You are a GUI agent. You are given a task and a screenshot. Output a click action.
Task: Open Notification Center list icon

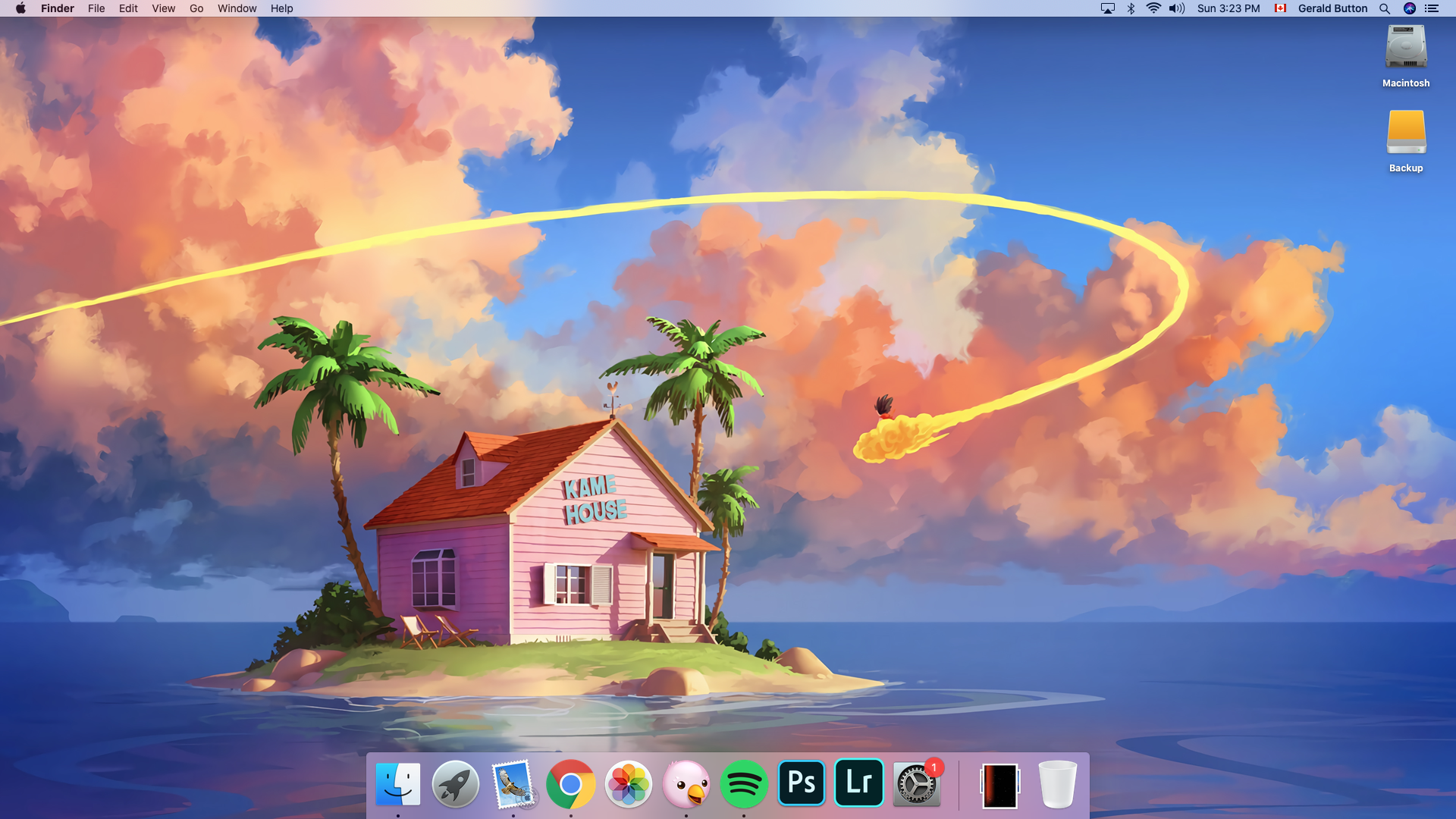(x=1432, y=8)
